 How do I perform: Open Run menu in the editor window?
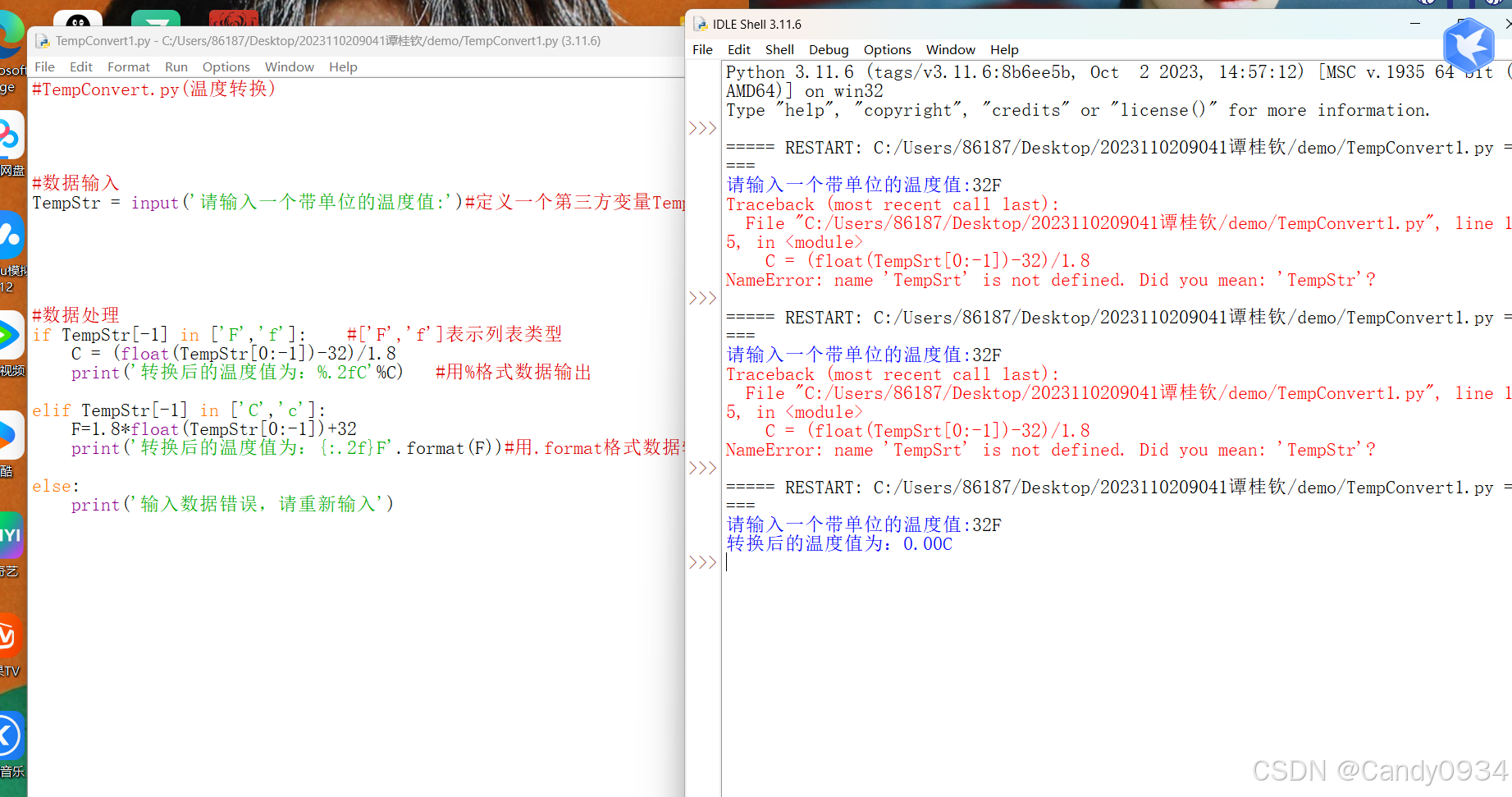coord(176,66)
